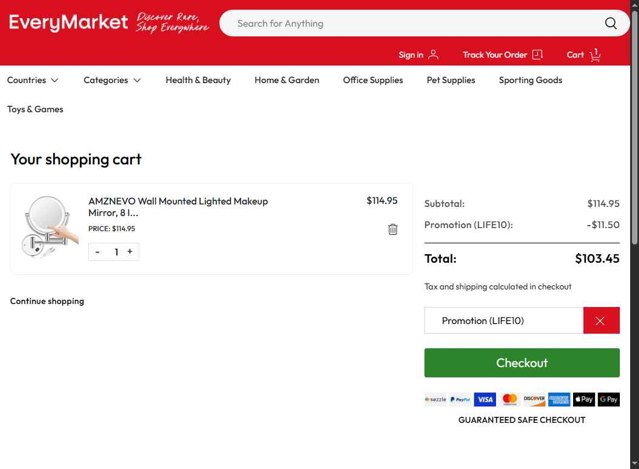Click the Subtotal label in order summary
Image resolution: width=639 pixels, height=469 pixels.
point(444,204)
